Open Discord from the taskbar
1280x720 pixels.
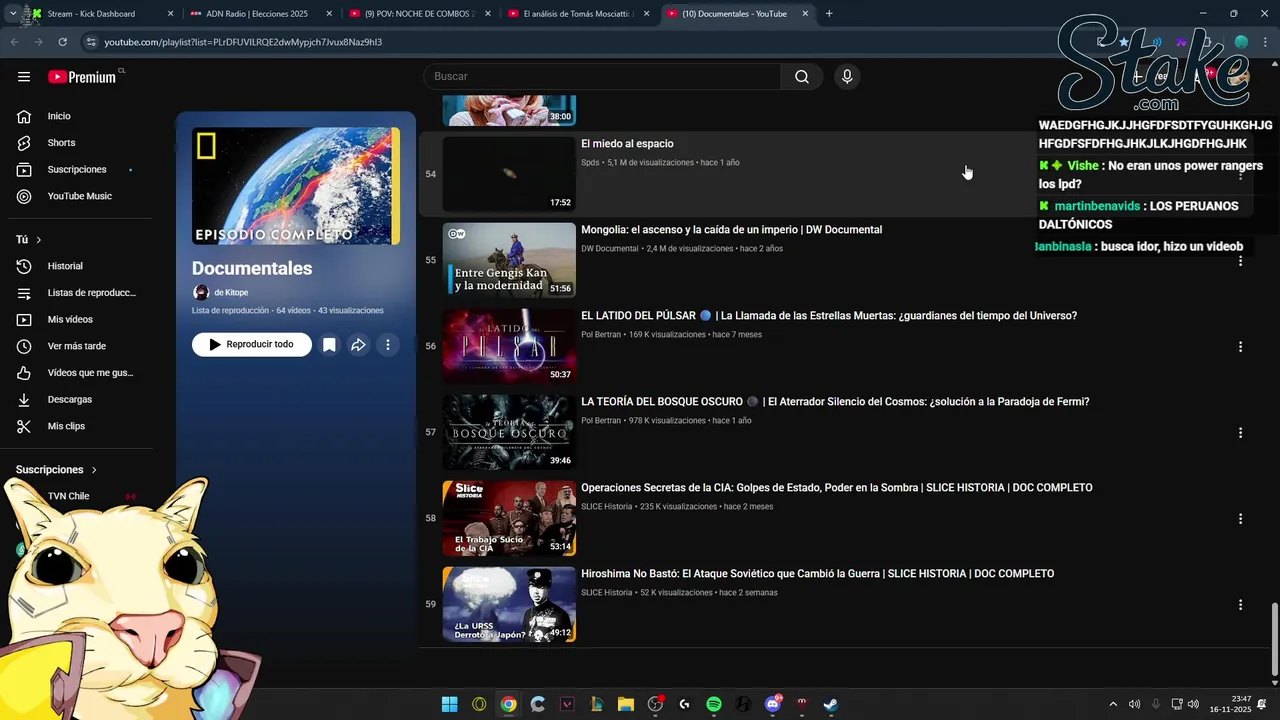pos(772,704)
